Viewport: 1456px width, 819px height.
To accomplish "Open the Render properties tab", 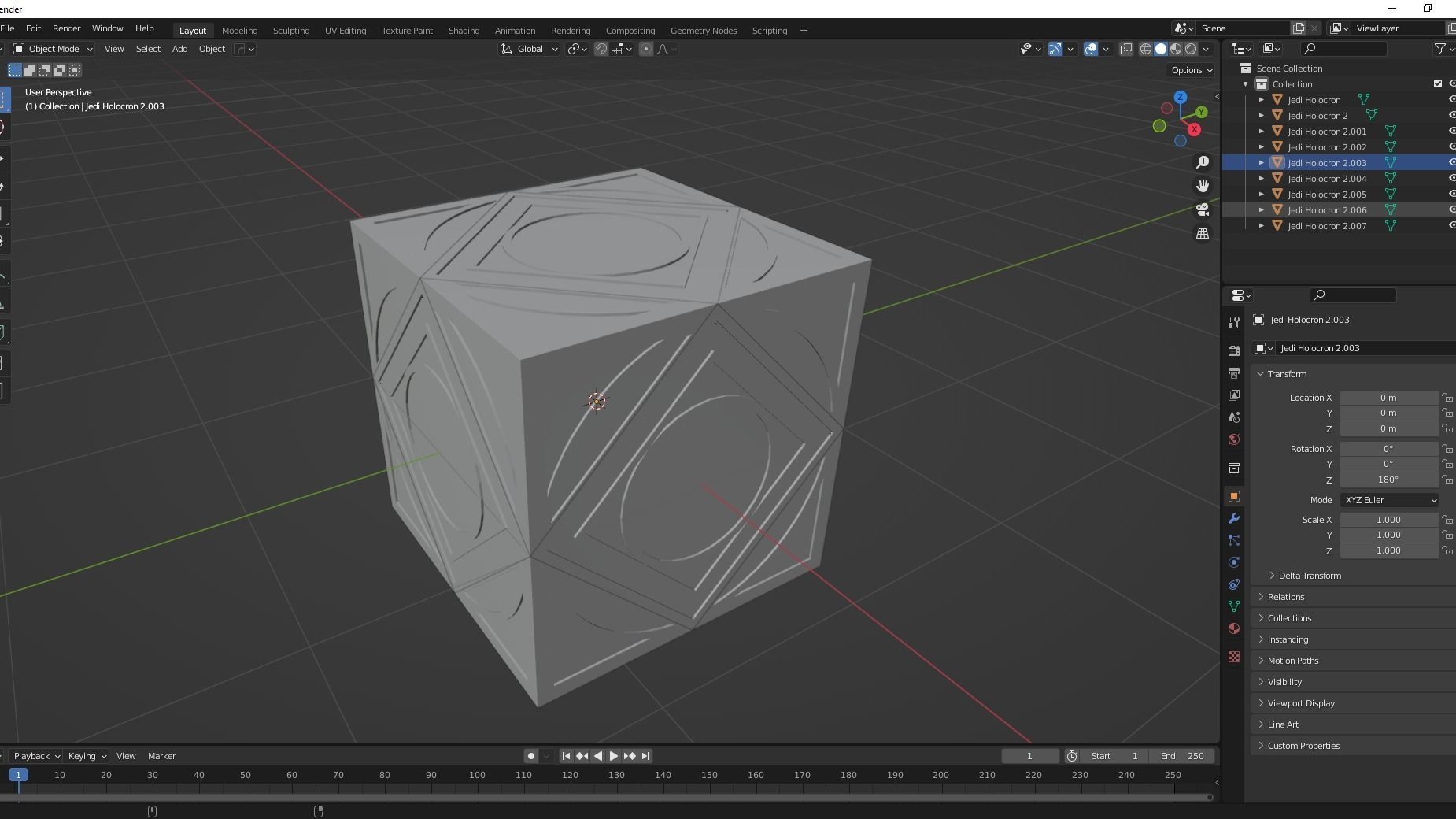I will coord(1234,350).
